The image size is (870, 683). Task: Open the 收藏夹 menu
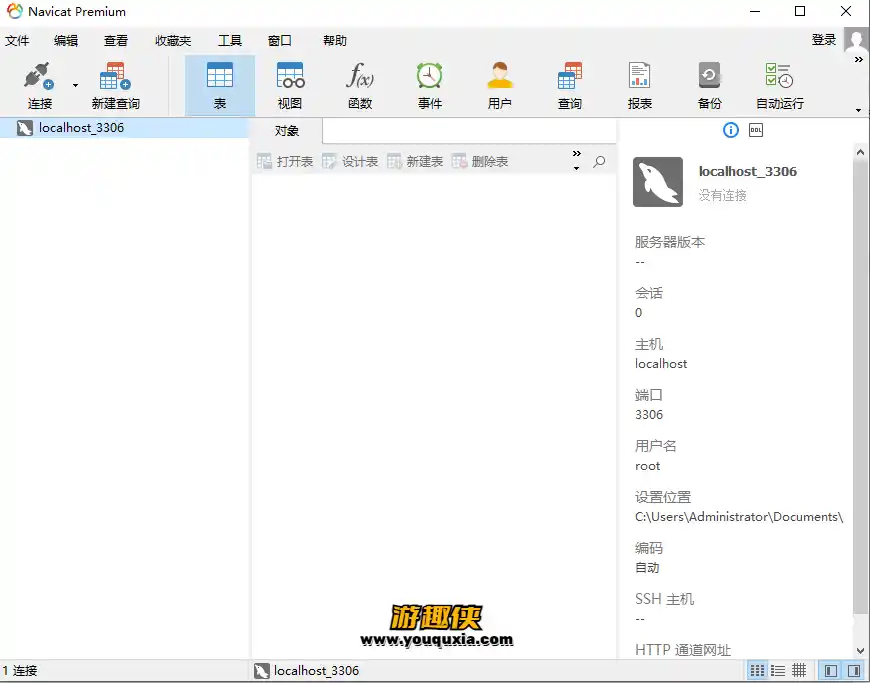pyautogui.click(x=173, y=41)
